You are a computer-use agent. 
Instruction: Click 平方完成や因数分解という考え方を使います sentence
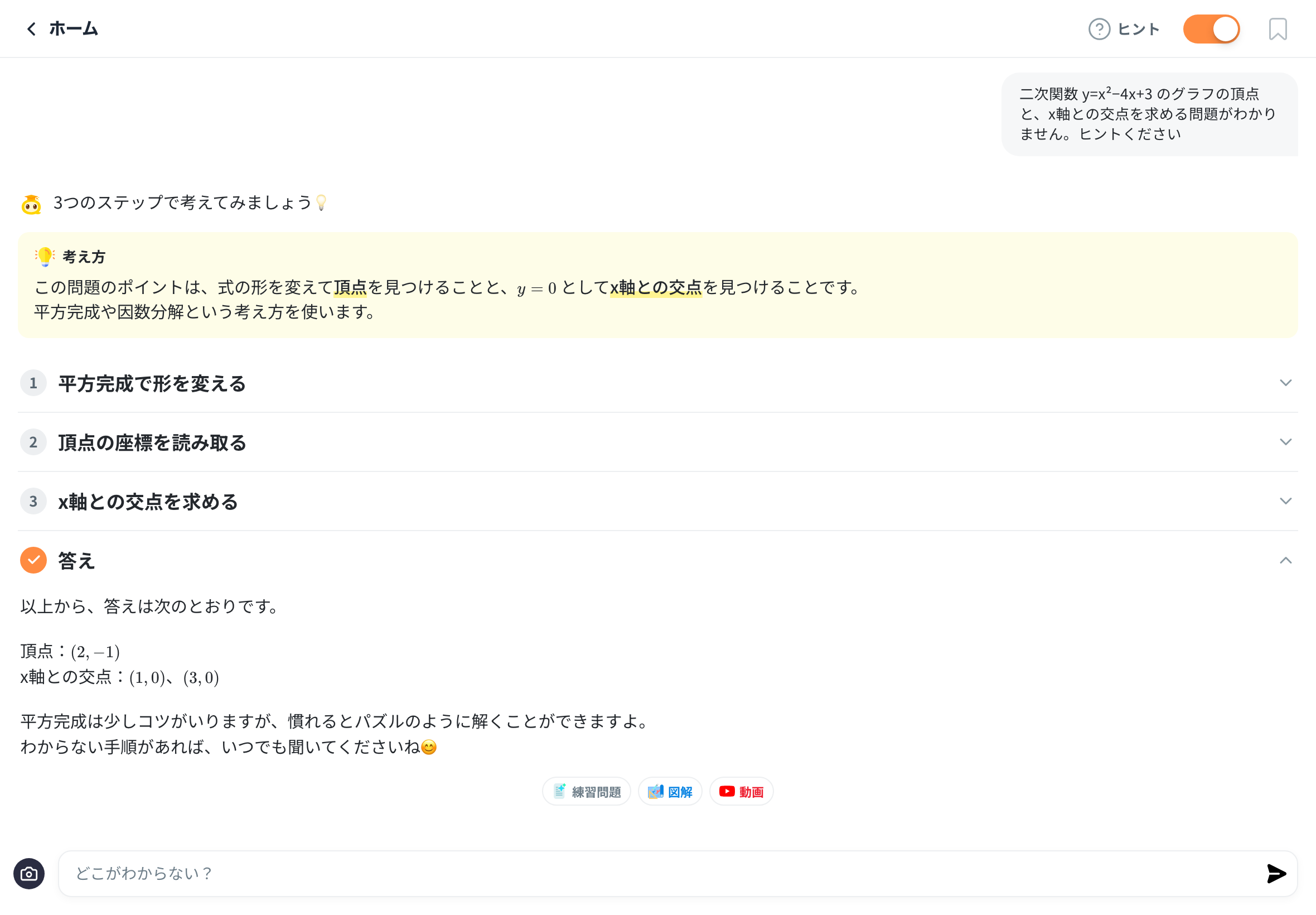(206, 312)
